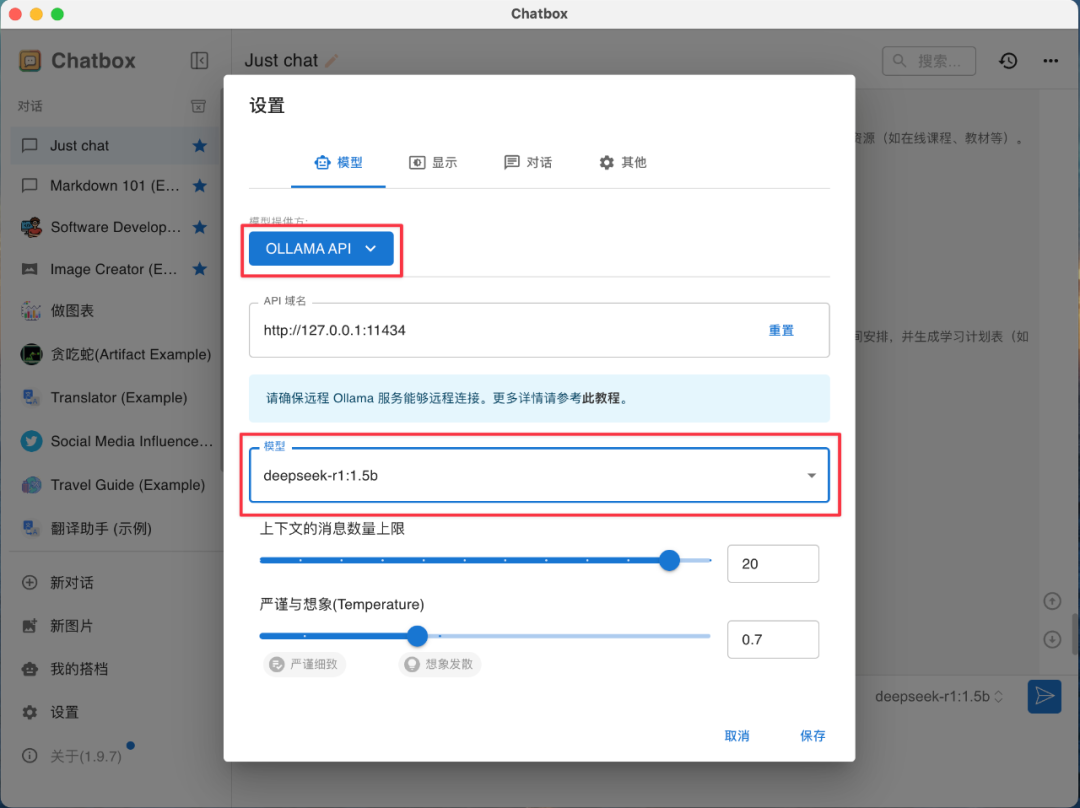Switch to the 显示 settings tab
The image size is (1080, 808).
[433, 162]
